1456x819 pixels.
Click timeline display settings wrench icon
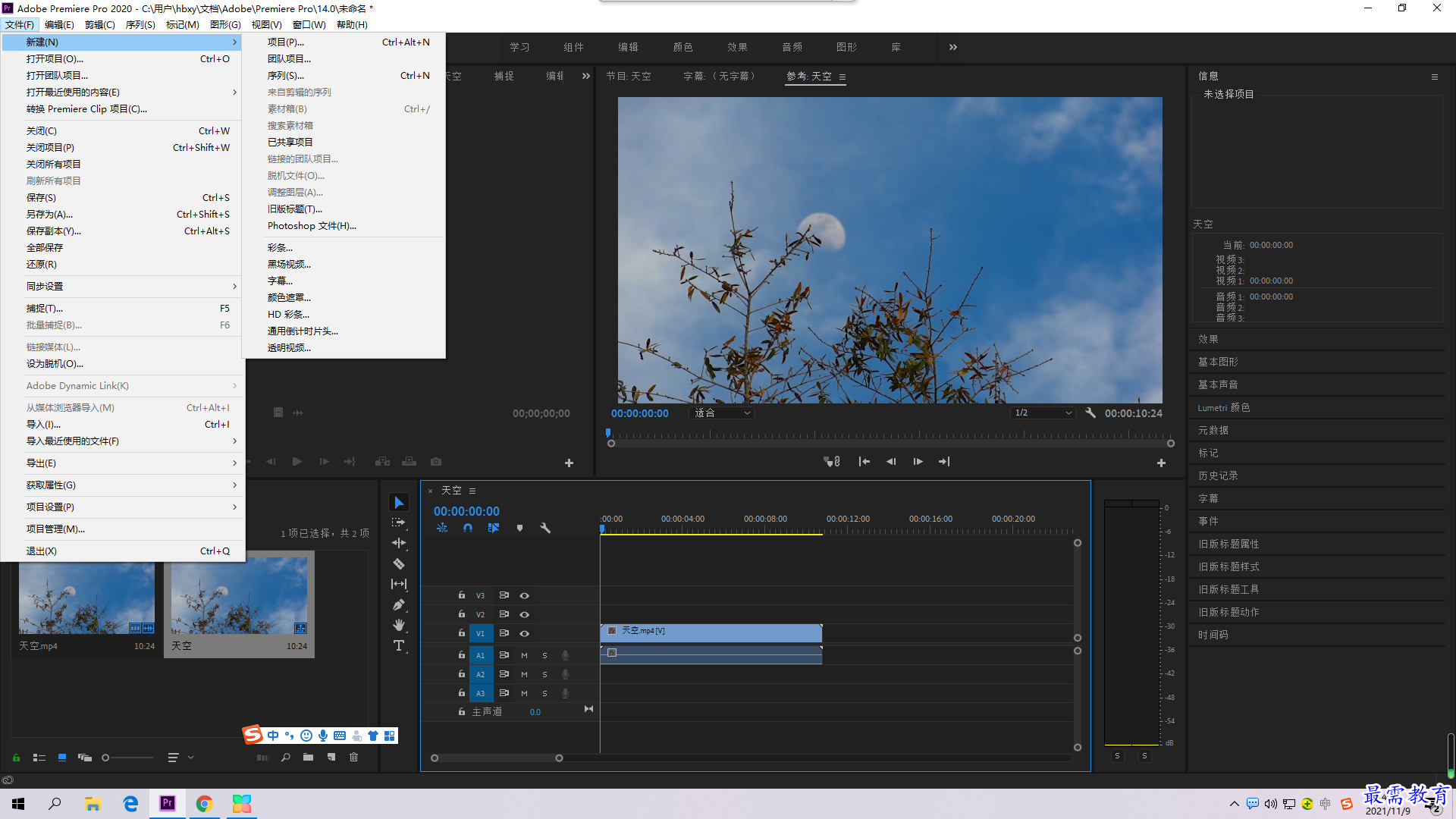click(x=545, y=528)
